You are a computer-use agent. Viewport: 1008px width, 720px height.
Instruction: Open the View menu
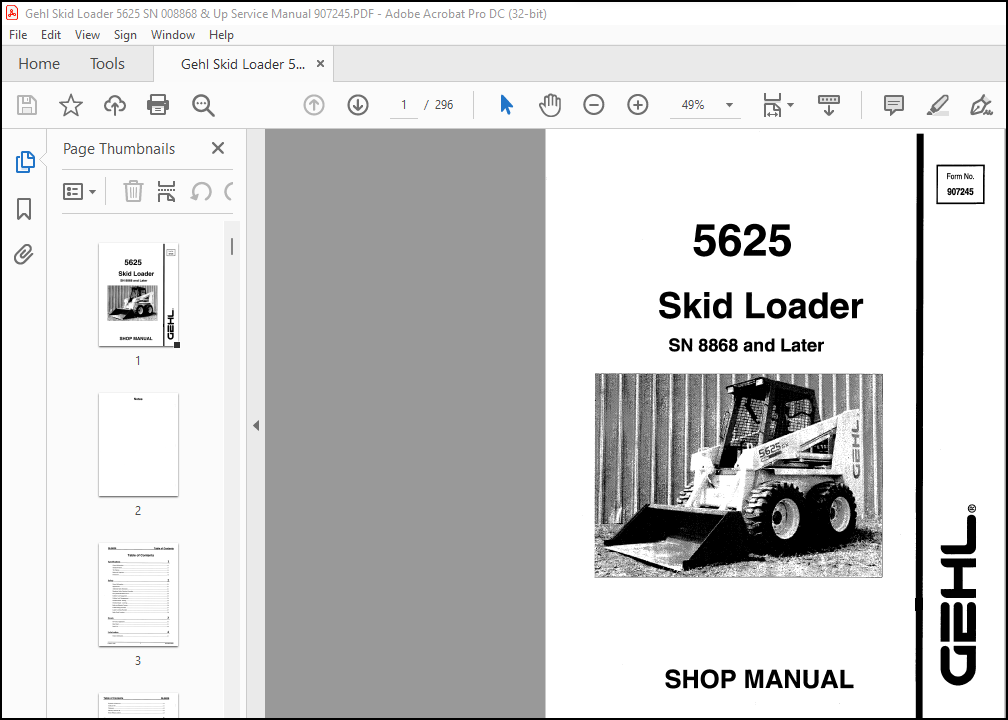pyautogui.click(x=87, y=35)
